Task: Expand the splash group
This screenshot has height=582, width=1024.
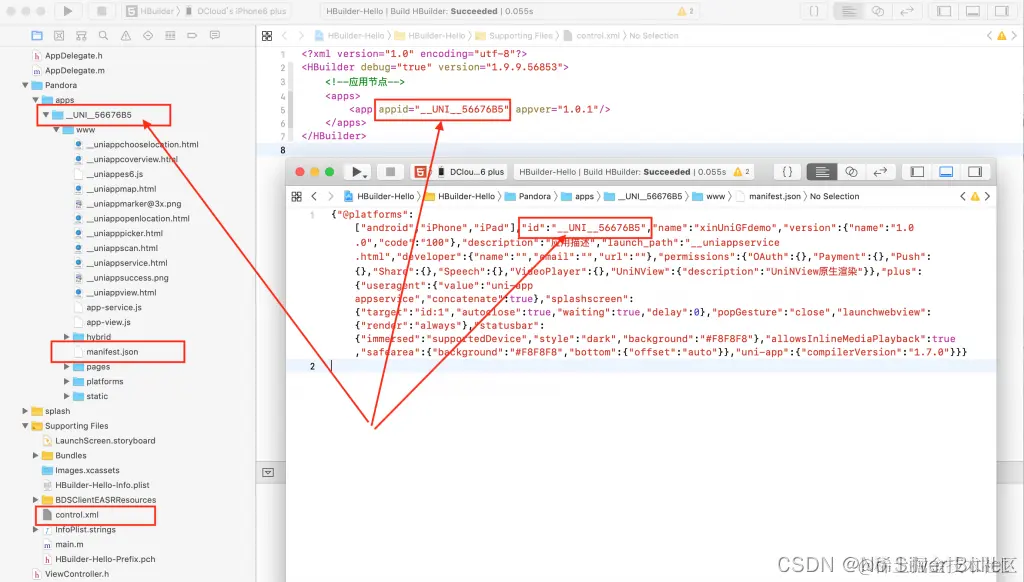Action: [25, 411]
